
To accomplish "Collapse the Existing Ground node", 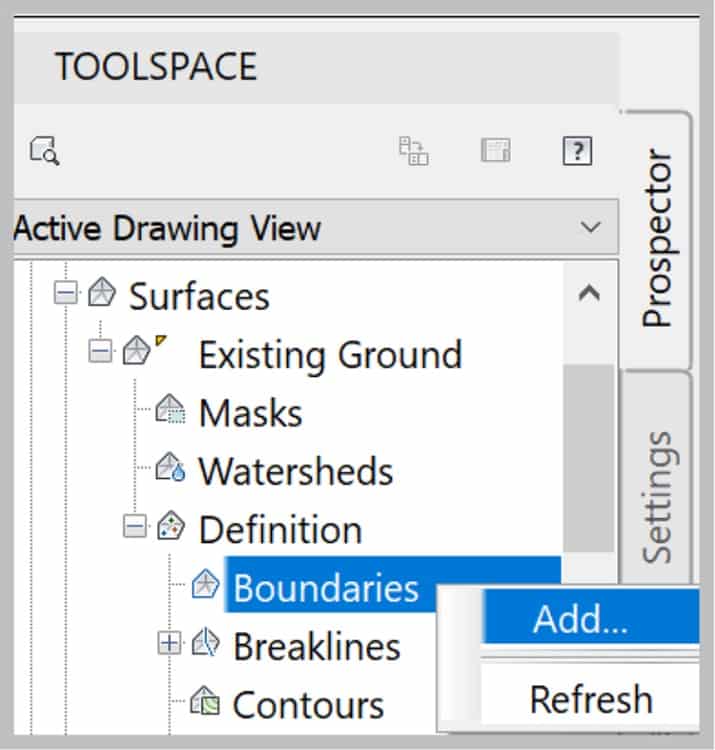I will pos(100,351).
